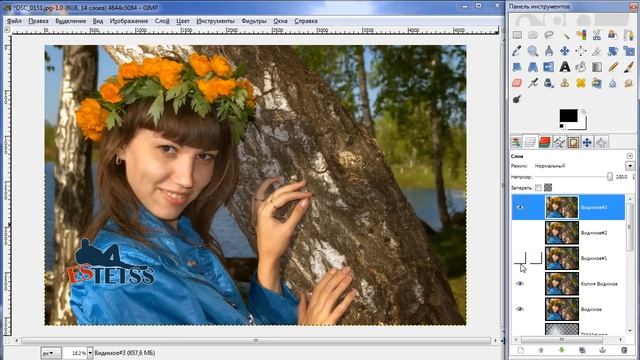Show the Видимое#2 layer via eye slot

coord(520,233)
